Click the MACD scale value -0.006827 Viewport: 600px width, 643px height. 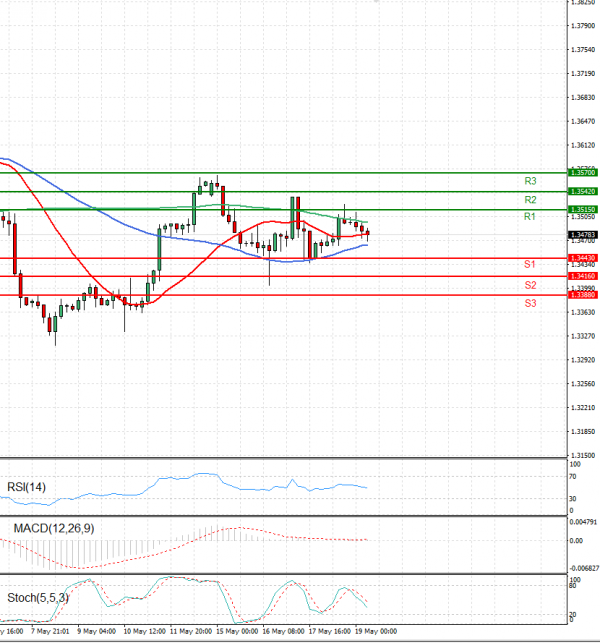click(x=584, y=568)
